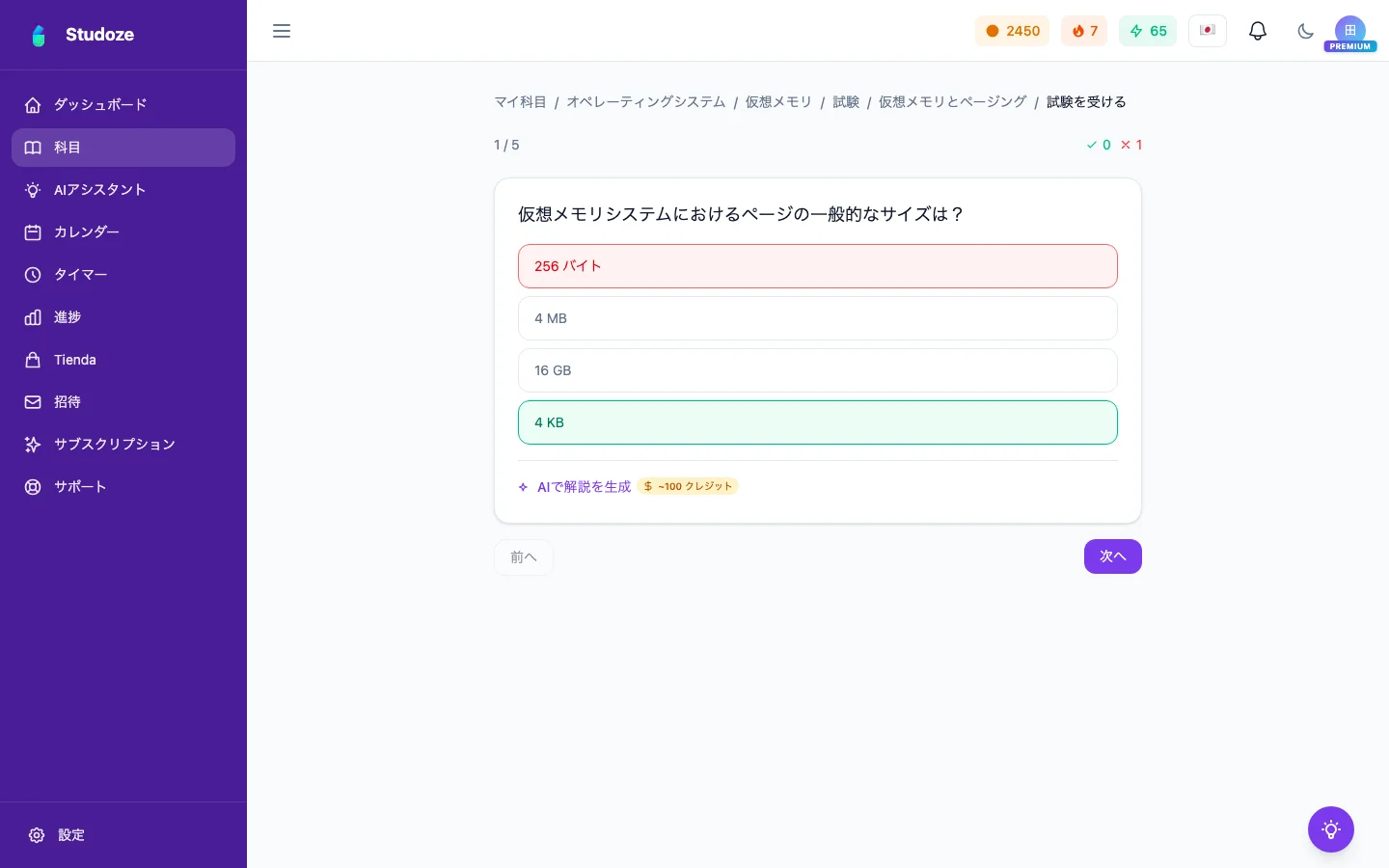Viewport: 1389px width, 868px height.
Task: Select the answer 16 GB
Action: click(x=818, y=370)
